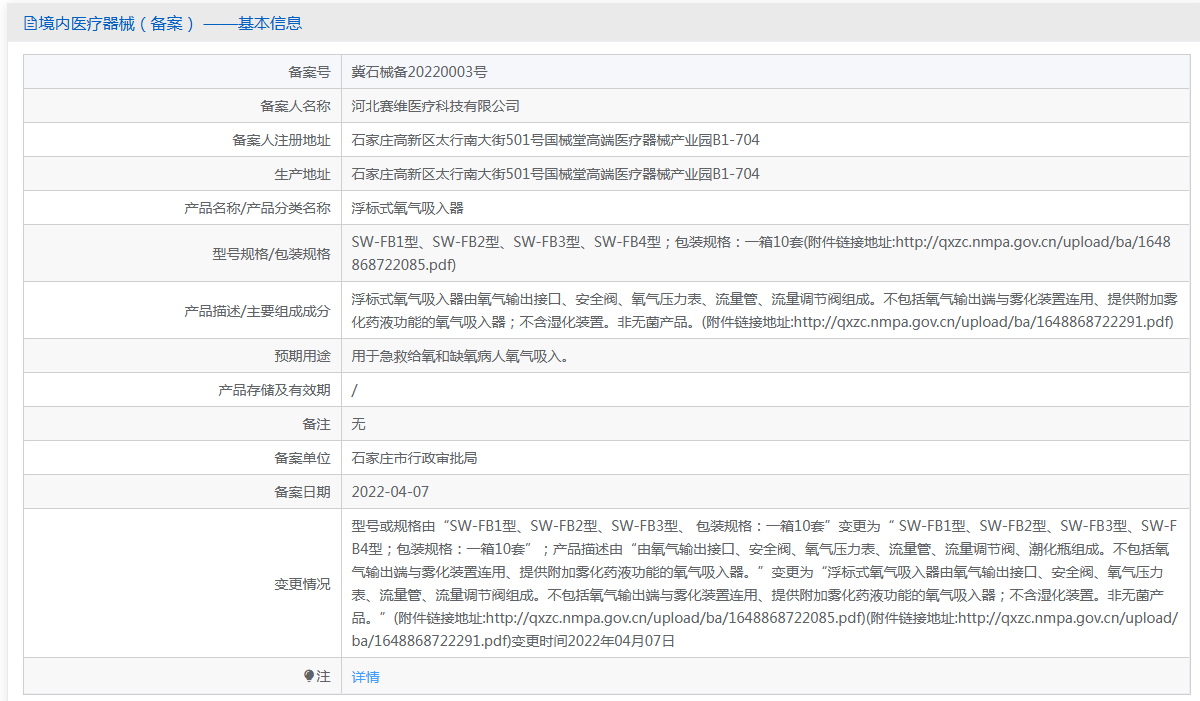The width and height of the screenshot is (1200, 701).
Task: Click the 产品存储及有效期 label
Action: 274,390
